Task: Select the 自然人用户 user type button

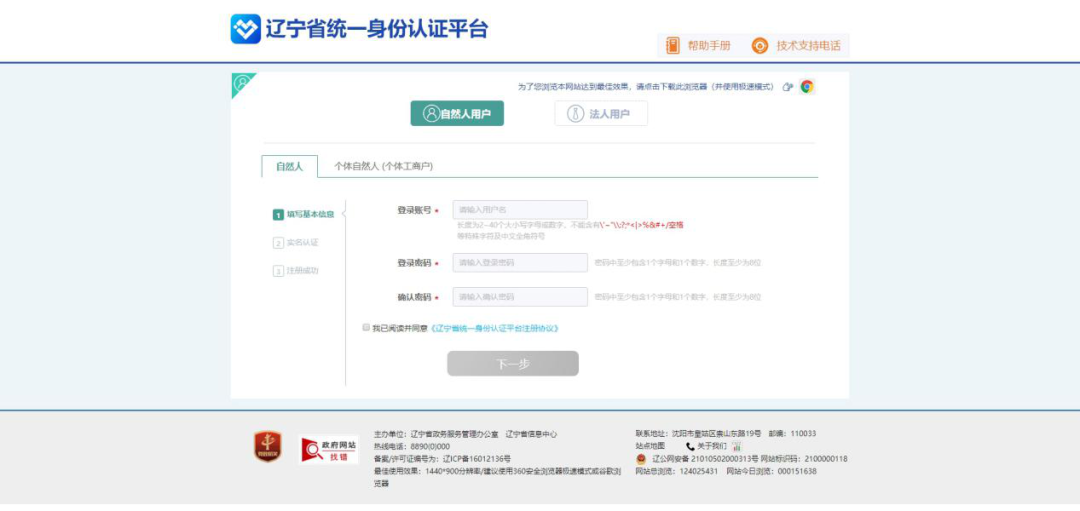Action: 457,114
